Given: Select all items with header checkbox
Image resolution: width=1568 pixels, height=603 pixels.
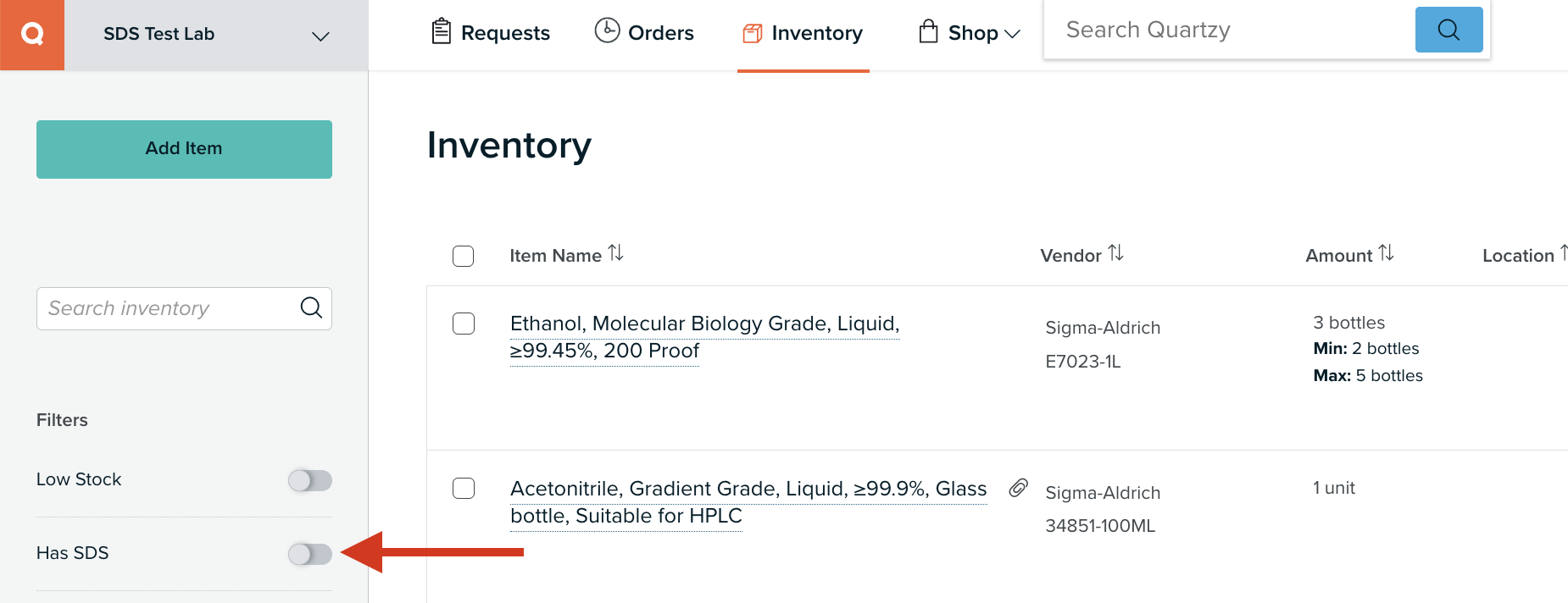Looking at the screenshot, I should tap(464, 256).
